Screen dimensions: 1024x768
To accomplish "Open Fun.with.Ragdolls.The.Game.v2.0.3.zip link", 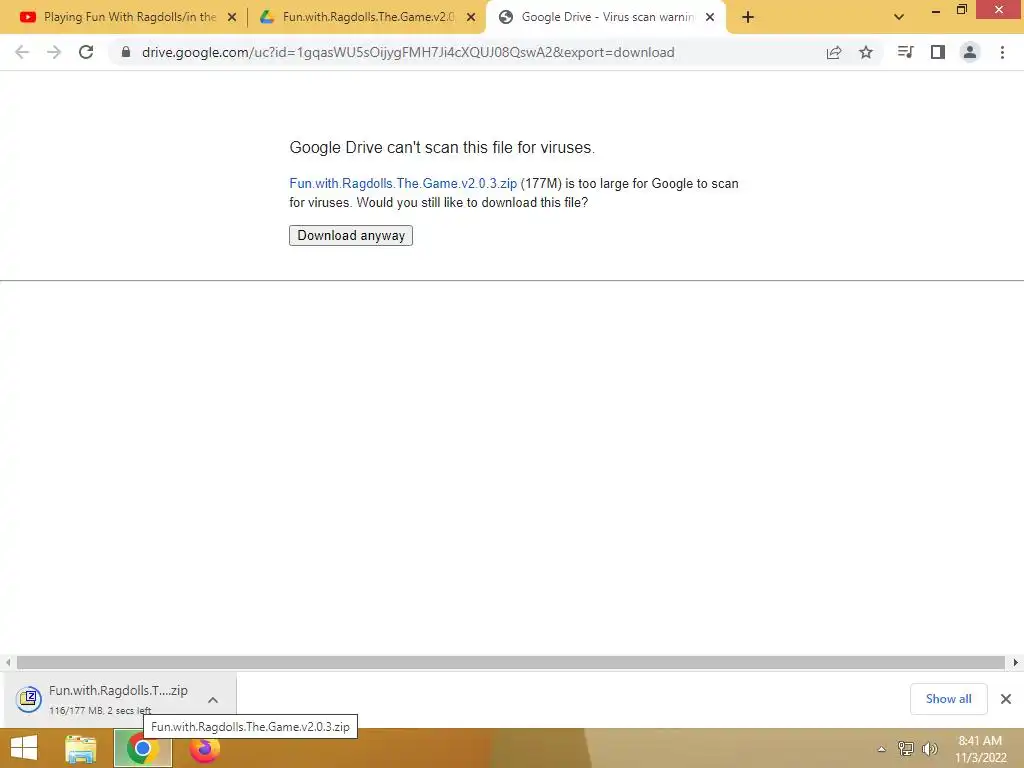I will 403,184.
